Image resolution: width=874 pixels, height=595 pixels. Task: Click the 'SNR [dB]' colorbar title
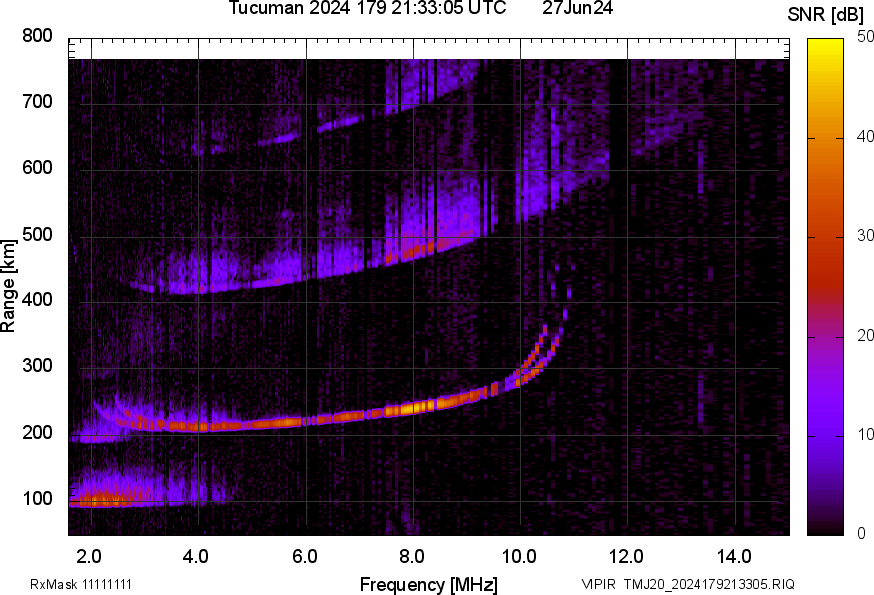(825, 14)
